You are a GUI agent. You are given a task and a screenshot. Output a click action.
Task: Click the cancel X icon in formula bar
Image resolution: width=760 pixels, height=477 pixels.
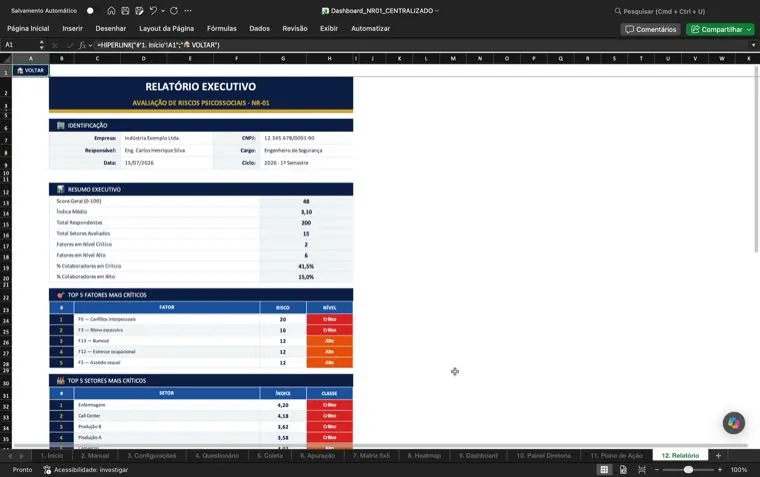pos(55,45)
